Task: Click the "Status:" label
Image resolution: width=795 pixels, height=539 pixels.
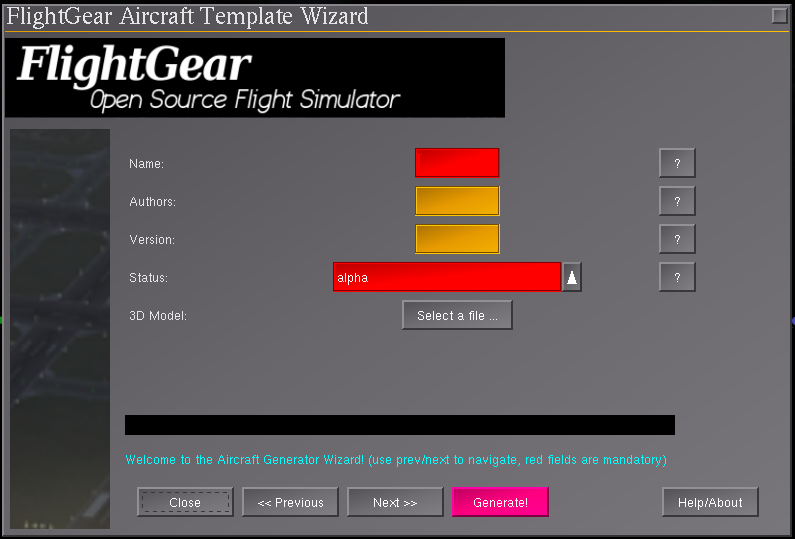Action: tap(148, 278)
